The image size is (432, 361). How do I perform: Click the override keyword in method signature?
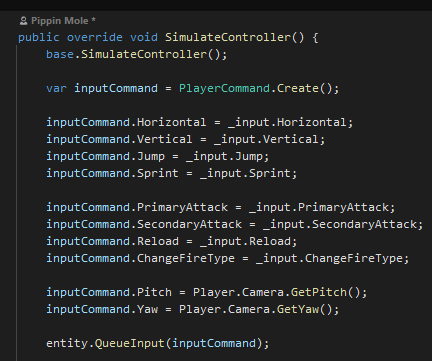click(x=95, y=37)
